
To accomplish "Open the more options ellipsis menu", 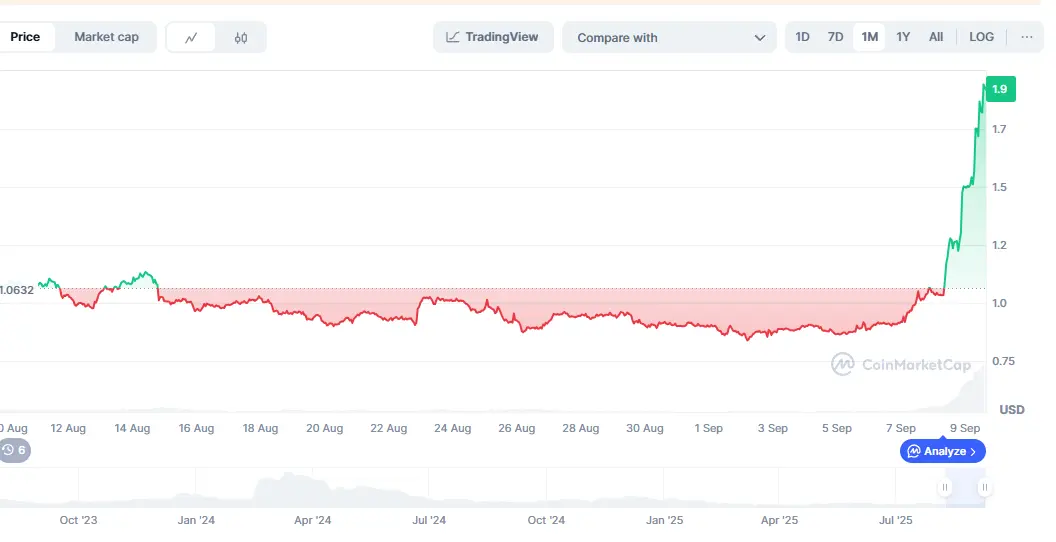I will [1026, 37].
